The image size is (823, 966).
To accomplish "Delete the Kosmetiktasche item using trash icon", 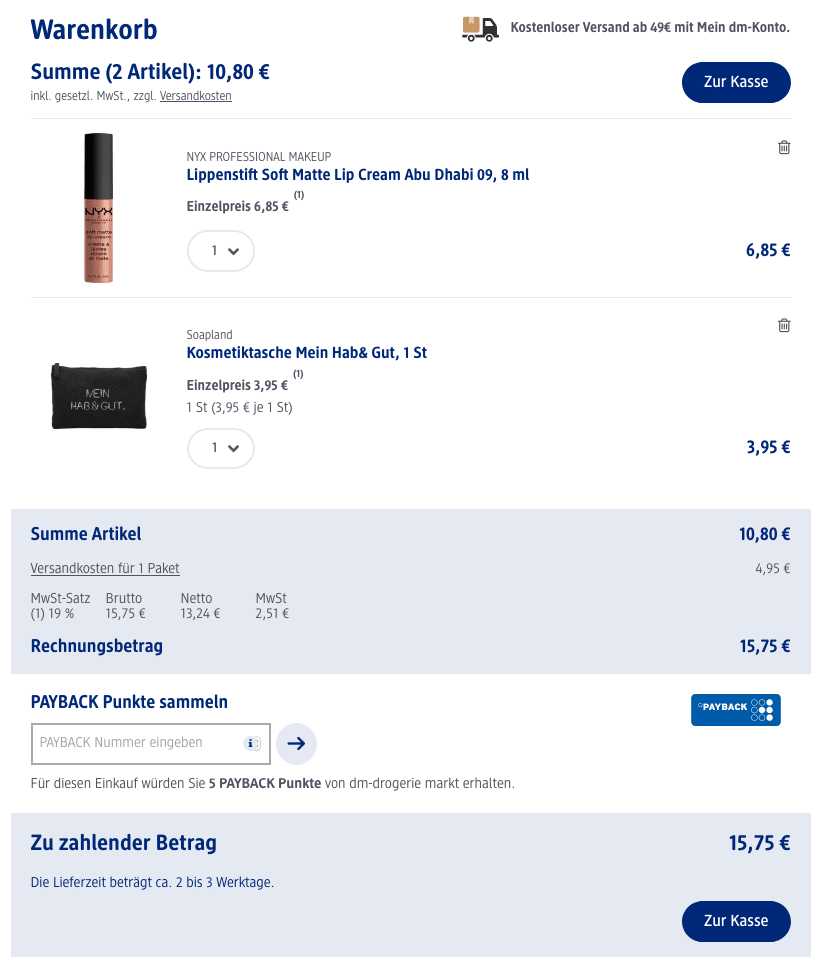I will point(784,326).
